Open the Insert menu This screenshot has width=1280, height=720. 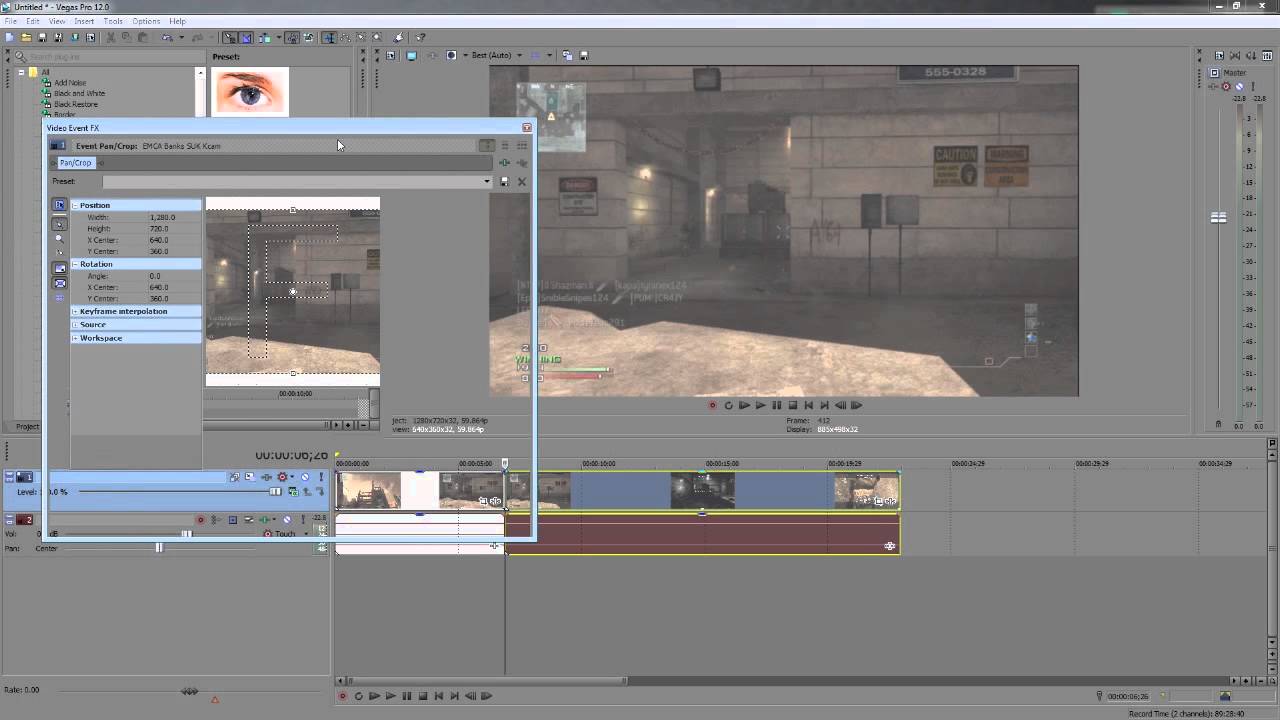pos(84,21)
